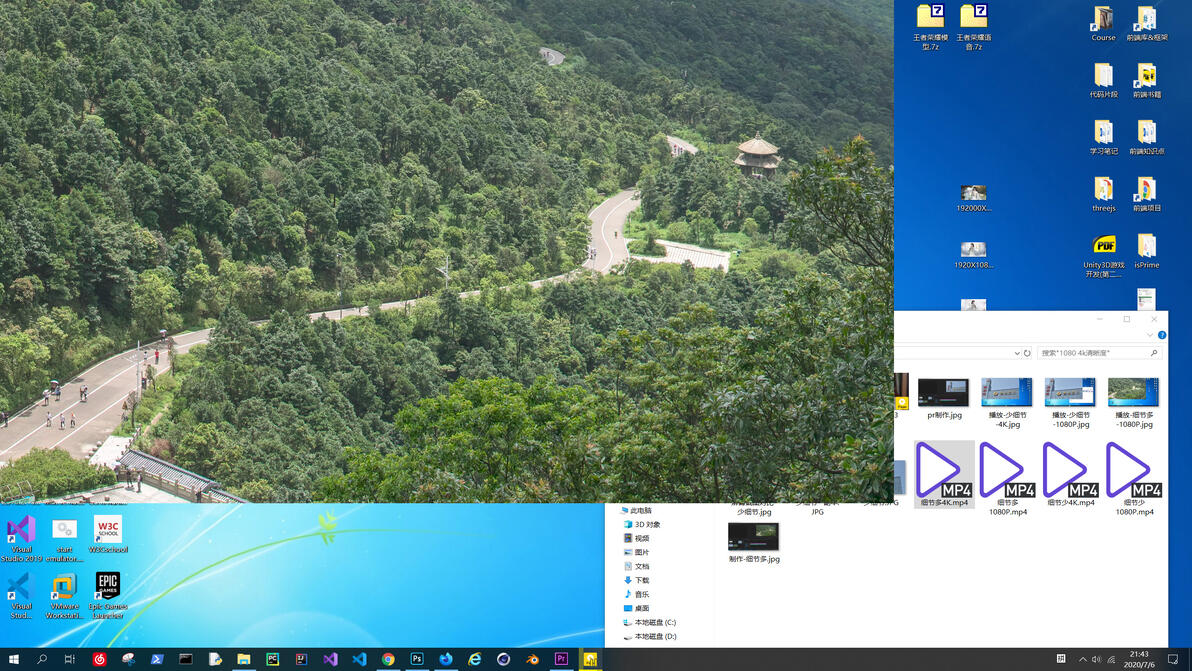Open purple Visual Studio taskbar icon
This screenshot has width=1192, height=671.
click(x=330, y=659)
